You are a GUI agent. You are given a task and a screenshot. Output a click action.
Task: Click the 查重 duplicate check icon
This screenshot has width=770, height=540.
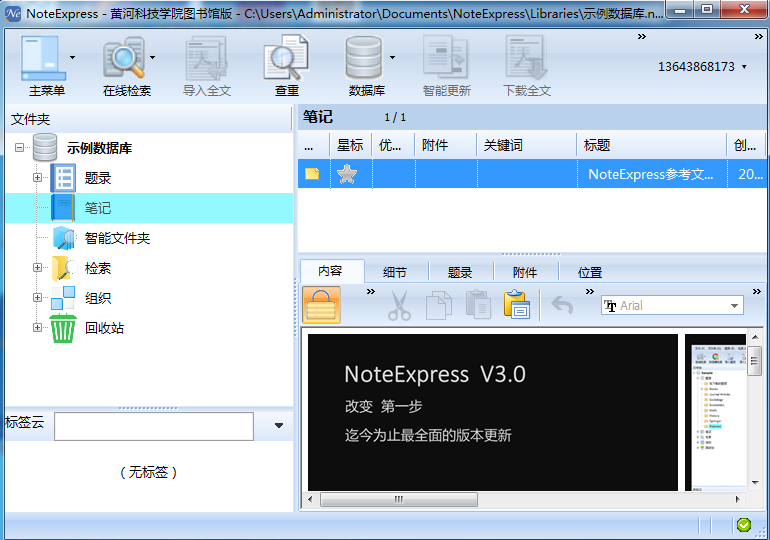point(286,61)
